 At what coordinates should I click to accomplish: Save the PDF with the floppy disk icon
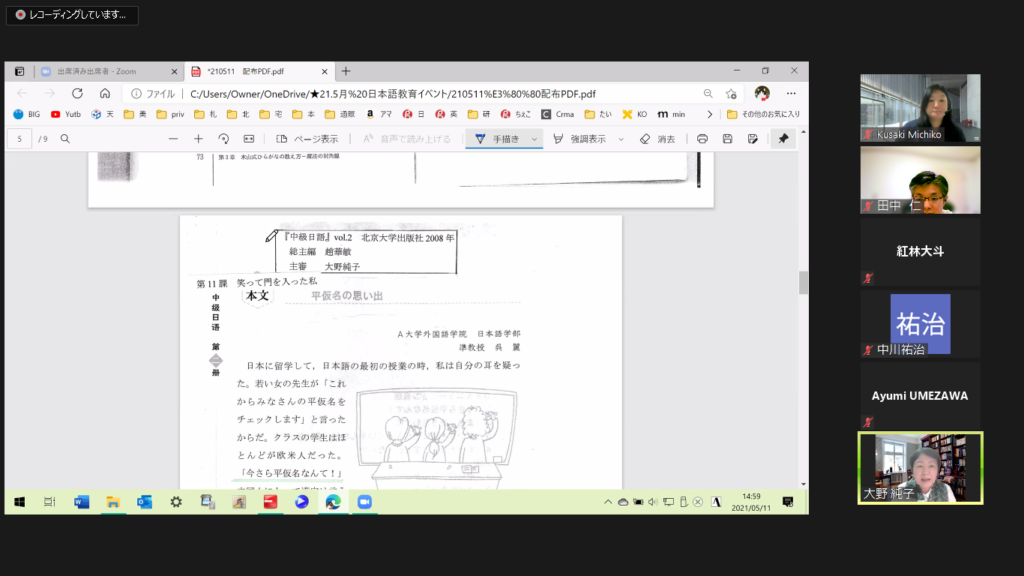click(727, 139)
